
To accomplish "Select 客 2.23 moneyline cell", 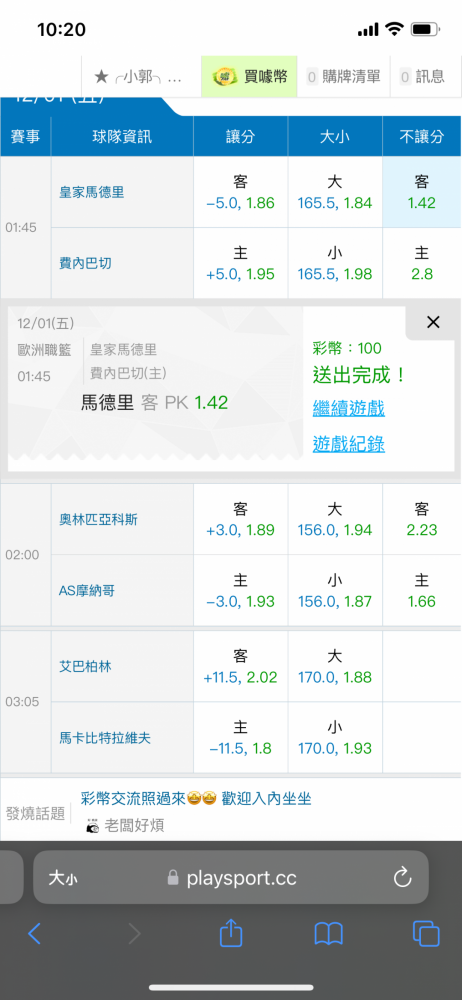I will (422, 520).
